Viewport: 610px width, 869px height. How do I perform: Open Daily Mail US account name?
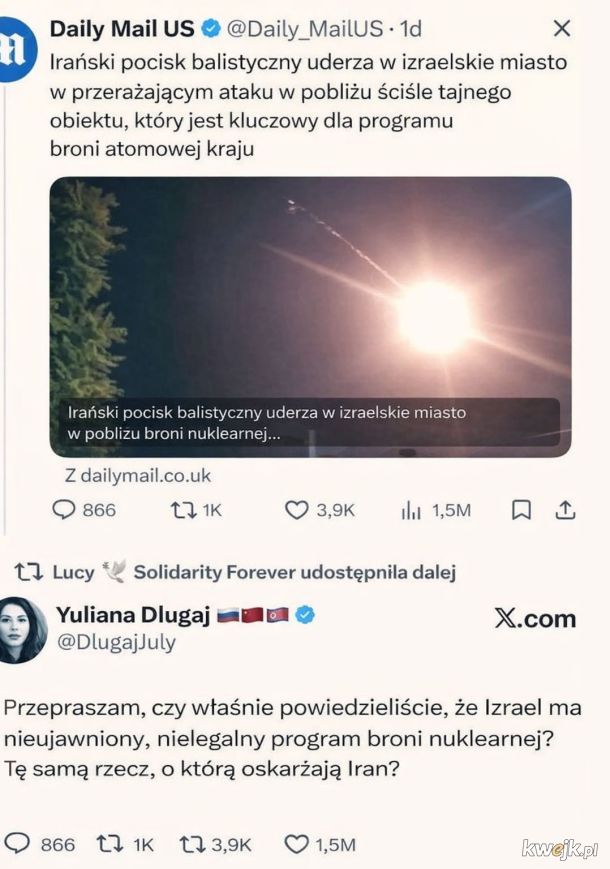pyautogui.click(x=122, y=28)
